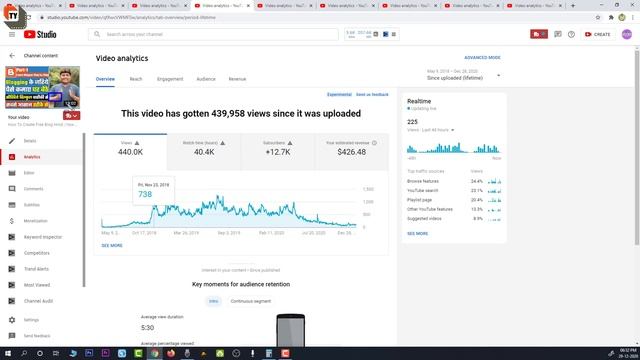Viewport: 640px width, 360px height.
Task: Select the Watch time 40.4K metric card
Action: (204, 151)
